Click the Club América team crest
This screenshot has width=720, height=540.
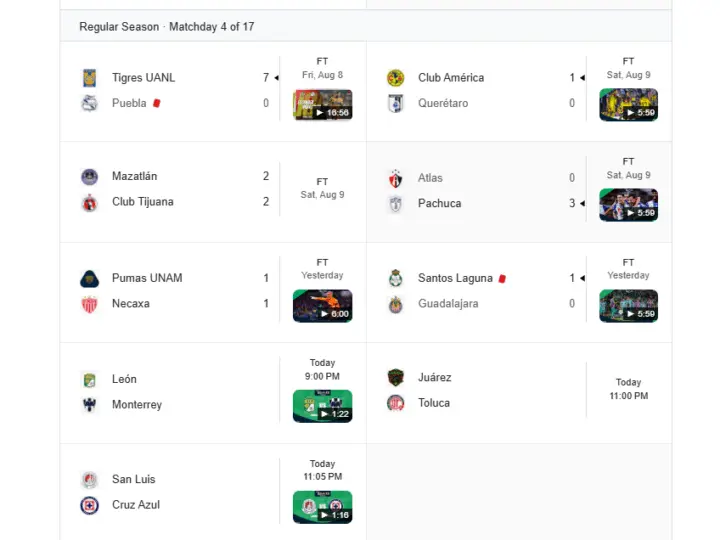(395, 78)
